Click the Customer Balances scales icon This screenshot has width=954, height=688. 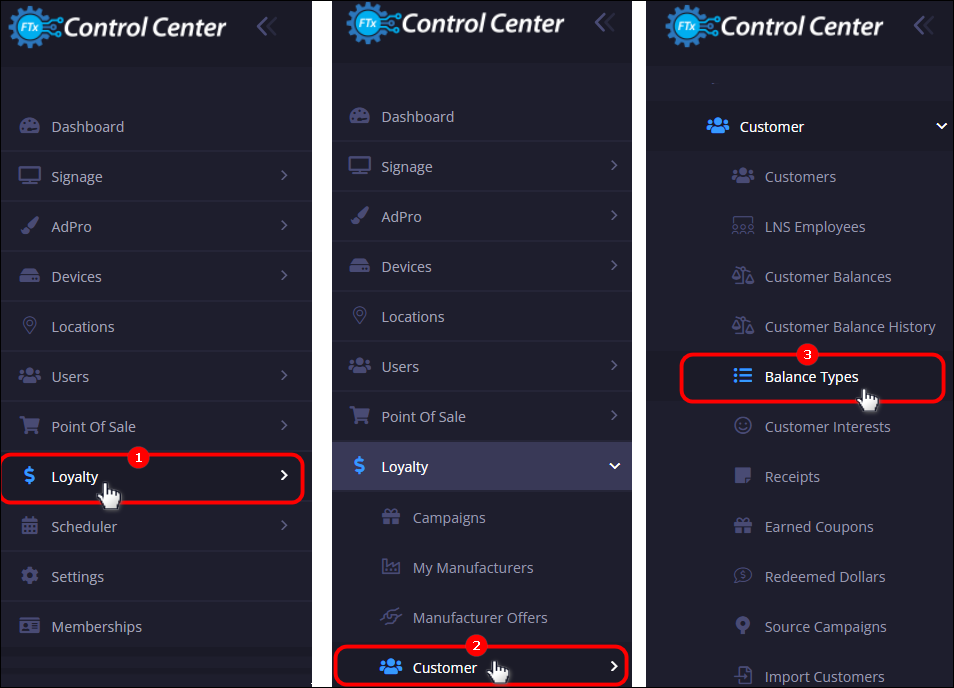pos(742,276)
